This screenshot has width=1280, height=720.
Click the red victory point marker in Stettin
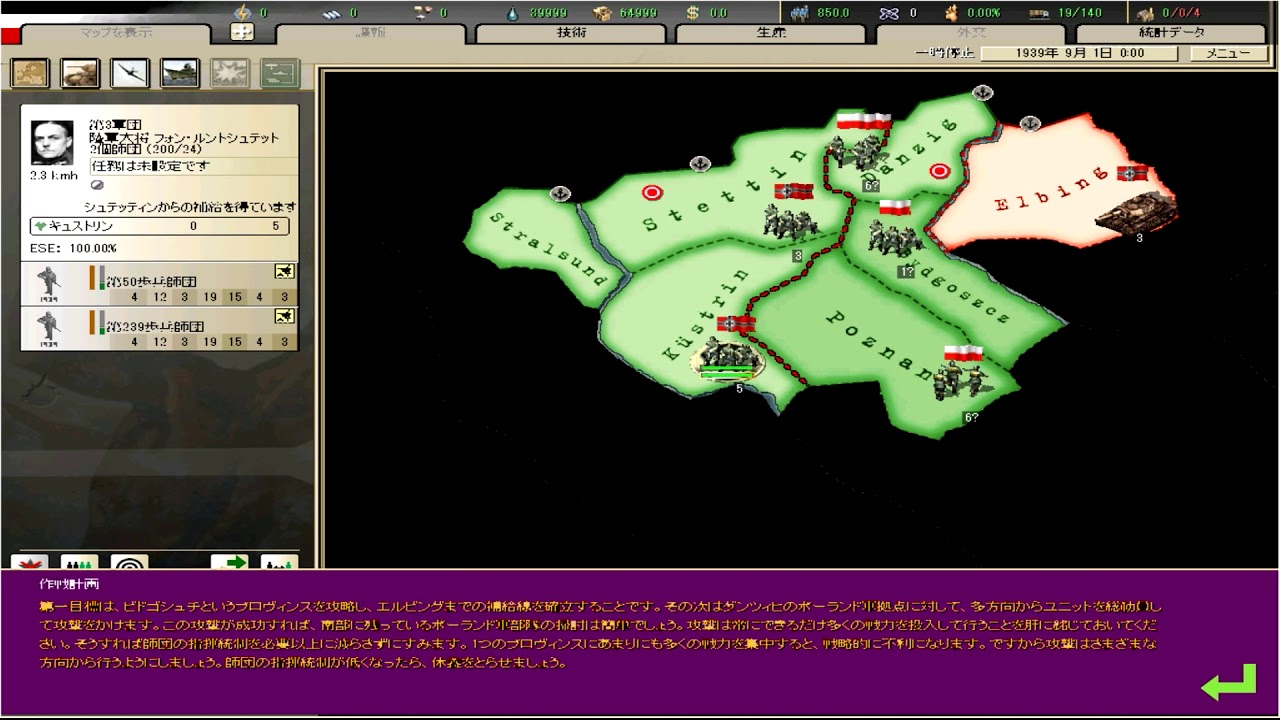point(652,192)
